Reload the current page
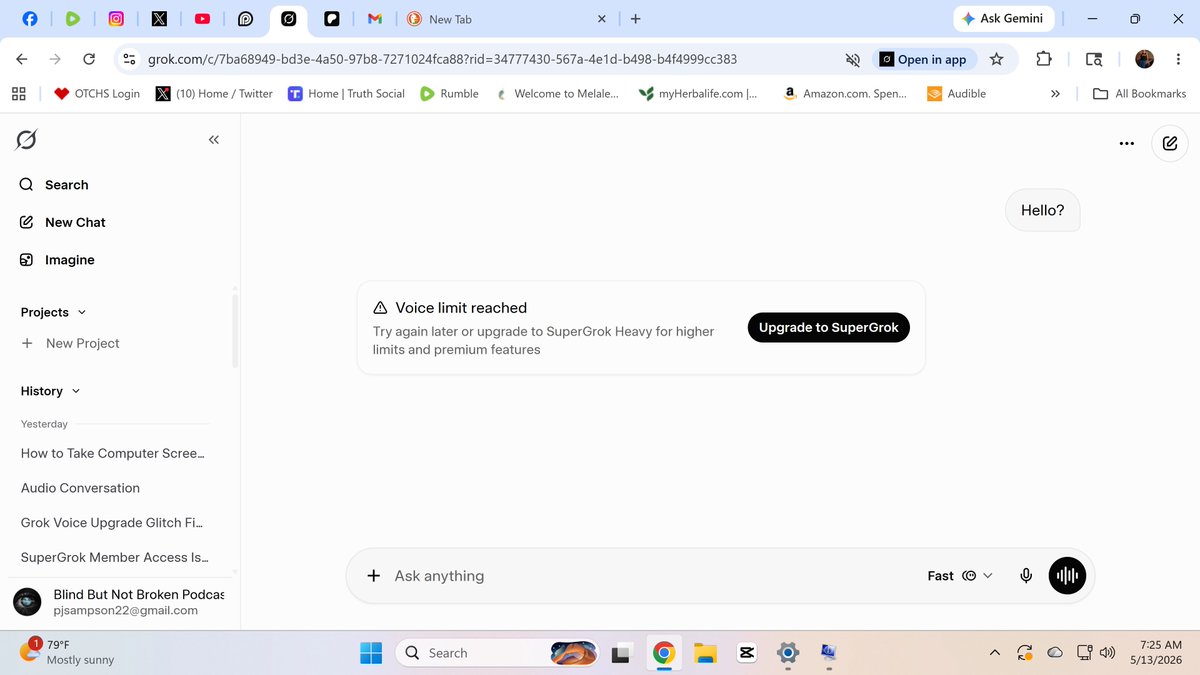 pyautogui.click(x=89, y=59)
